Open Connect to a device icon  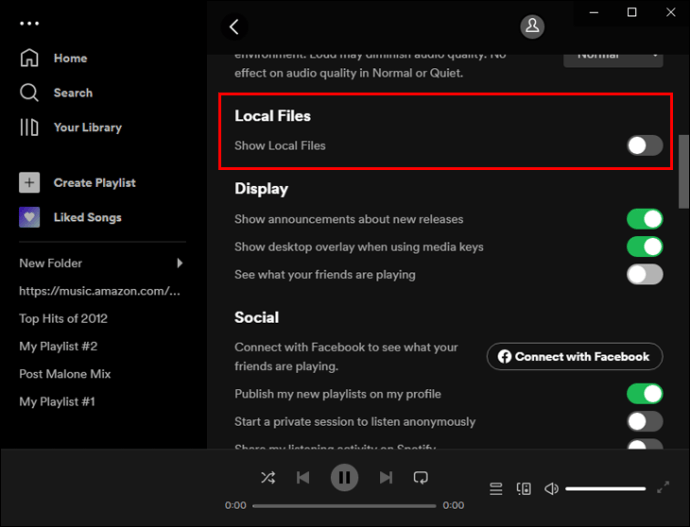point(524,489)
